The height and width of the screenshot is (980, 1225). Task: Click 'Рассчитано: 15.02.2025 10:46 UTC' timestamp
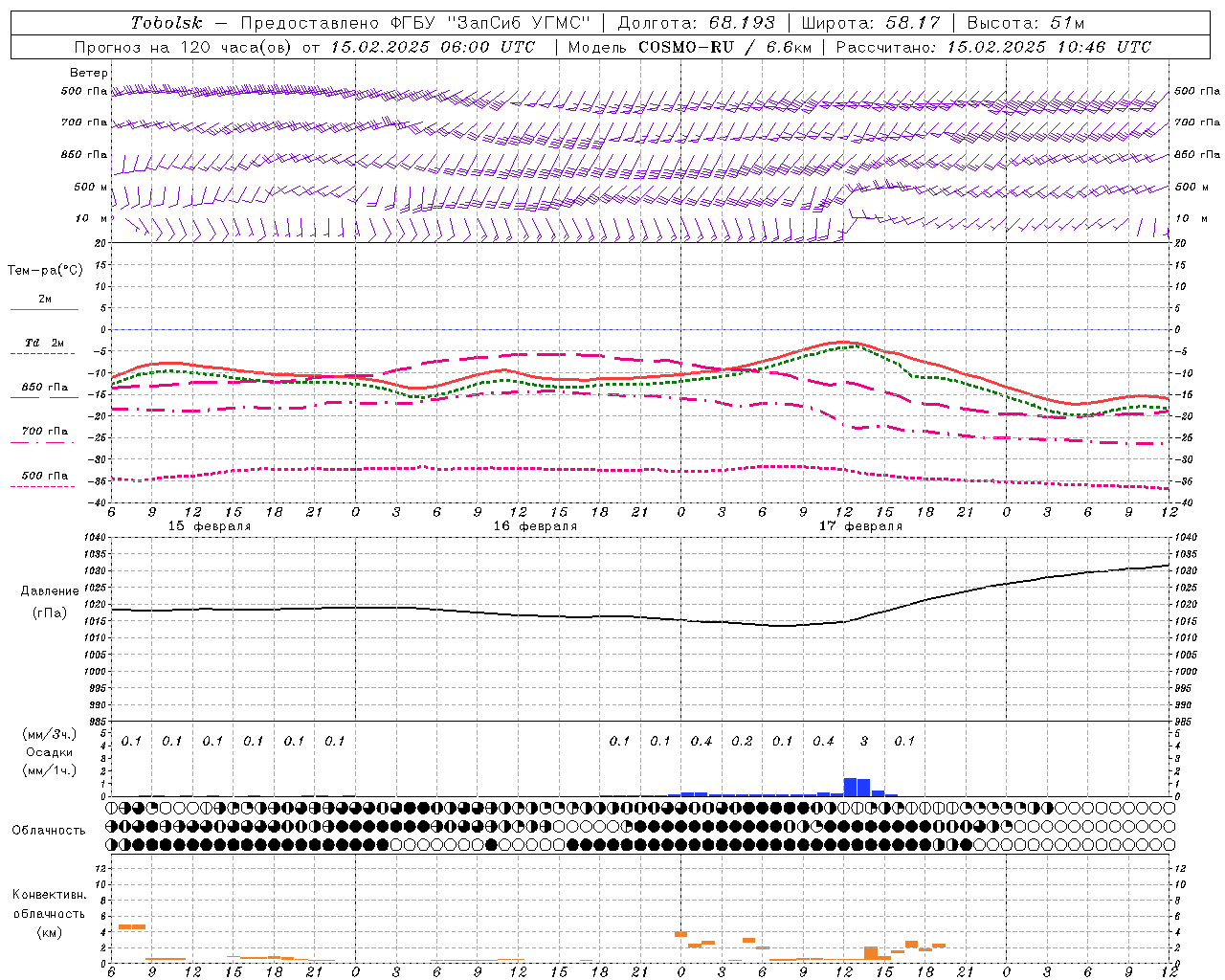pos(993,47)
